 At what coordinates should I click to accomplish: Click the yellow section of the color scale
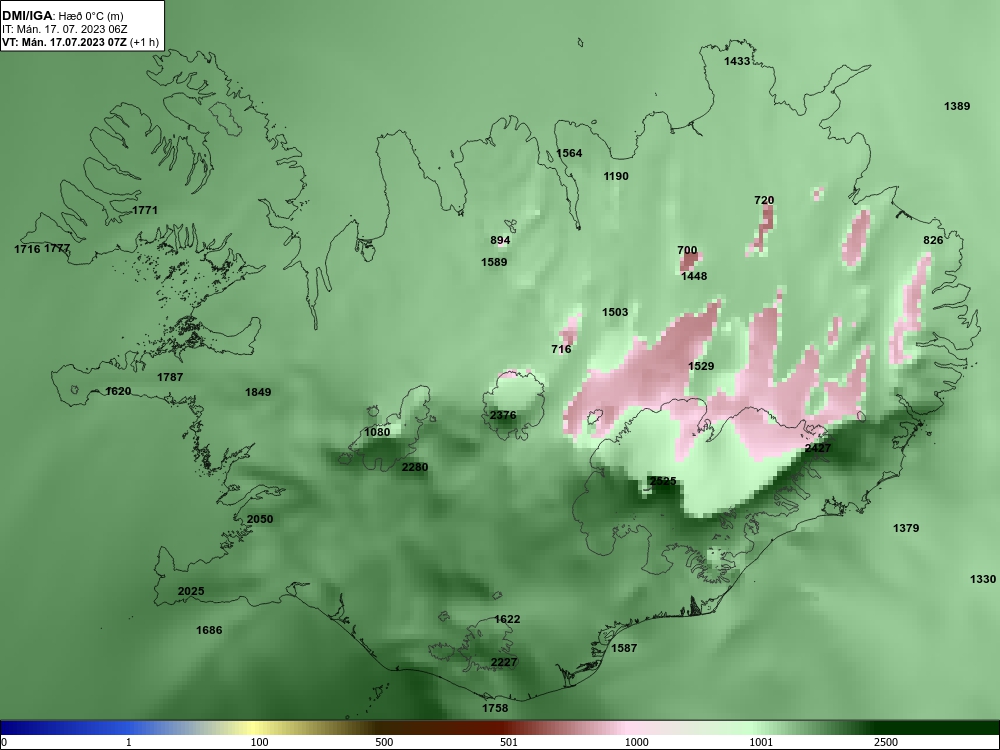255,728
